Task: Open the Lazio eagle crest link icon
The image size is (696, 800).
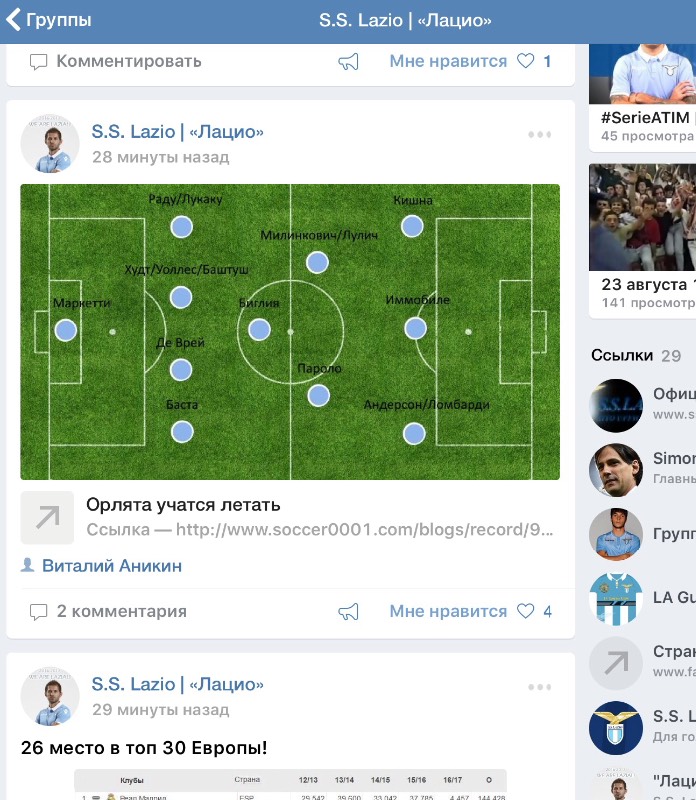Action: tap(616, 728)
